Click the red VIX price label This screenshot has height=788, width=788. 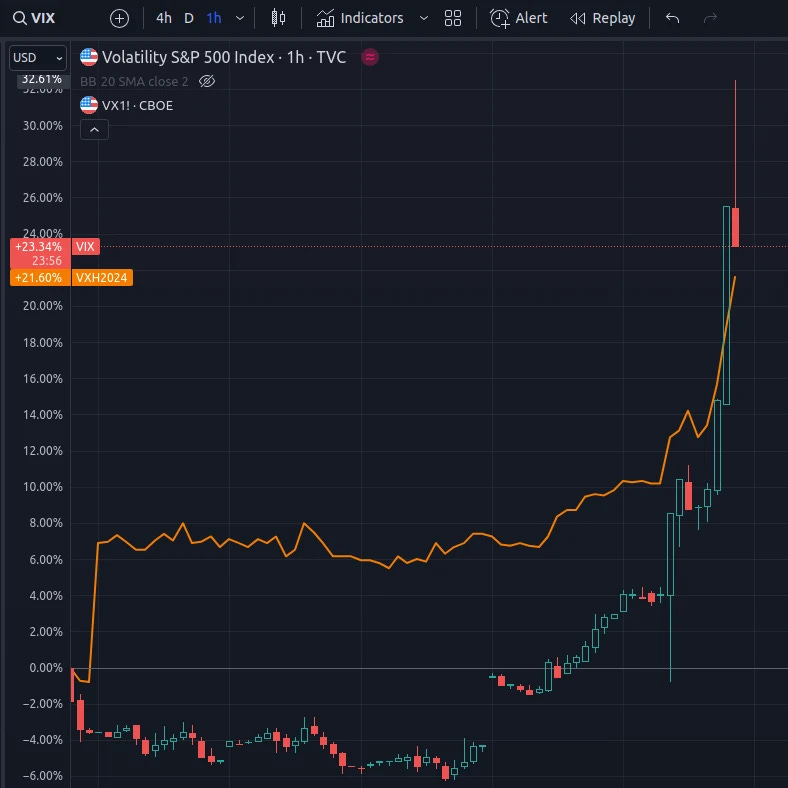tap(85, 247)
